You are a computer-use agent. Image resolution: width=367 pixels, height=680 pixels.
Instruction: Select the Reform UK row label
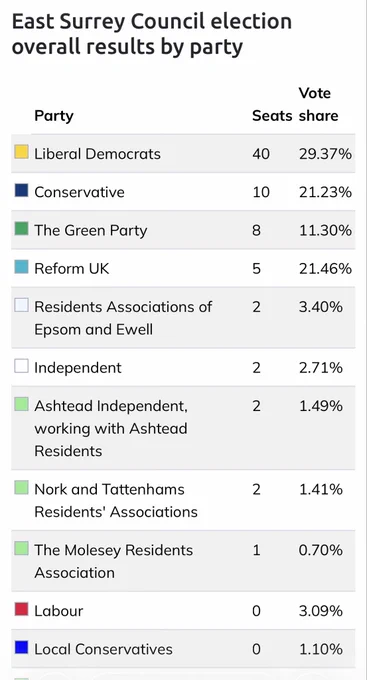click(72, 268)
